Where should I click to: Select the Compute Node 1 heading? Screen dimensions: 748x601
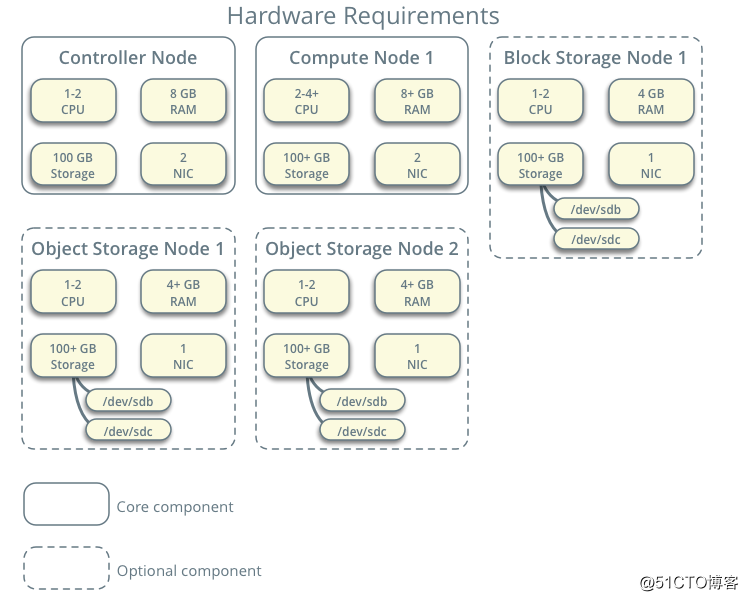click(361, 58)
